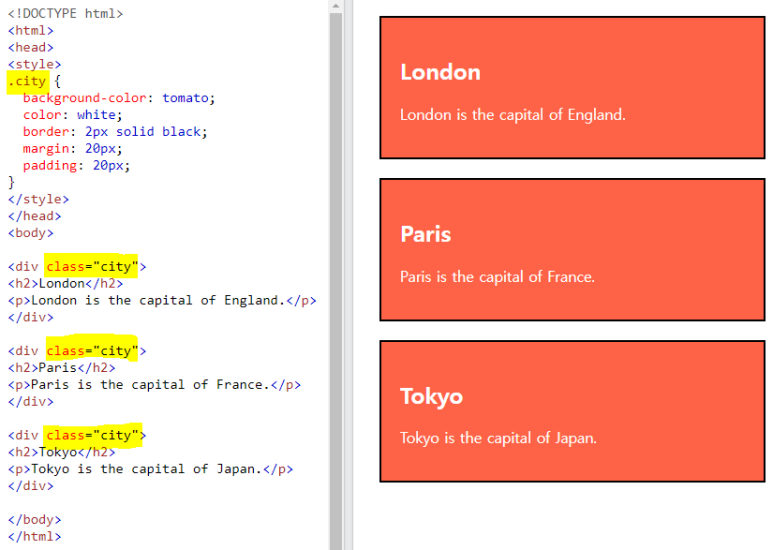Viewport: 773px width, 550px height.
Task: Click the Tokyo heading in the preview
Action: tap(431, 397)
